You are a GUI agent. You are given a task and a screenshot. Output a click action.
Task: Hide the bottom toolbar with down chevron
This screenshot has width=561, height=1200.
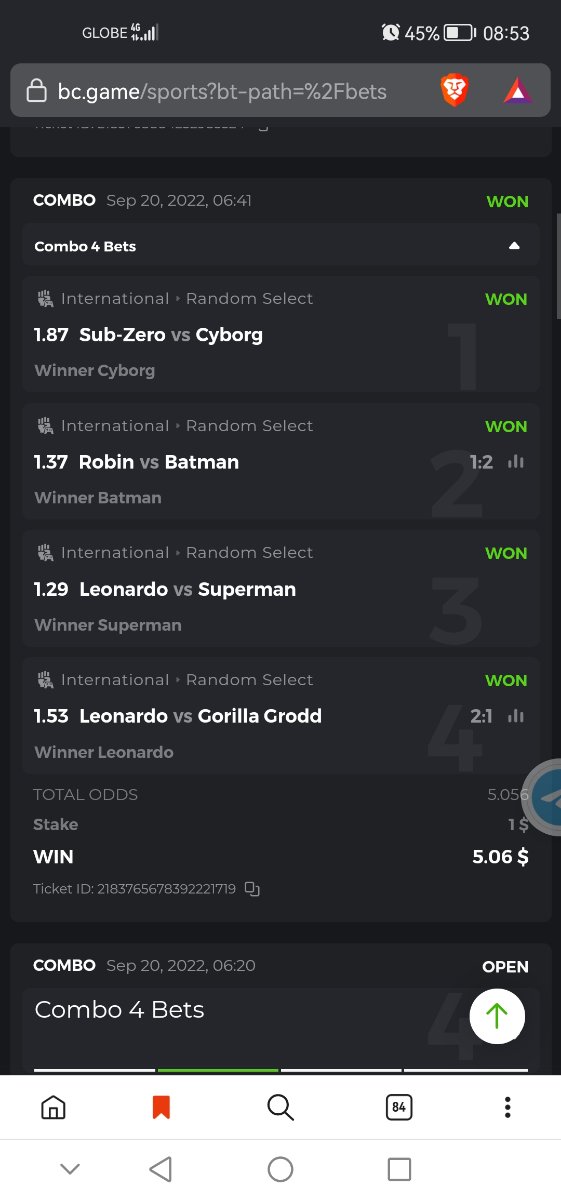click(70, 1169)
